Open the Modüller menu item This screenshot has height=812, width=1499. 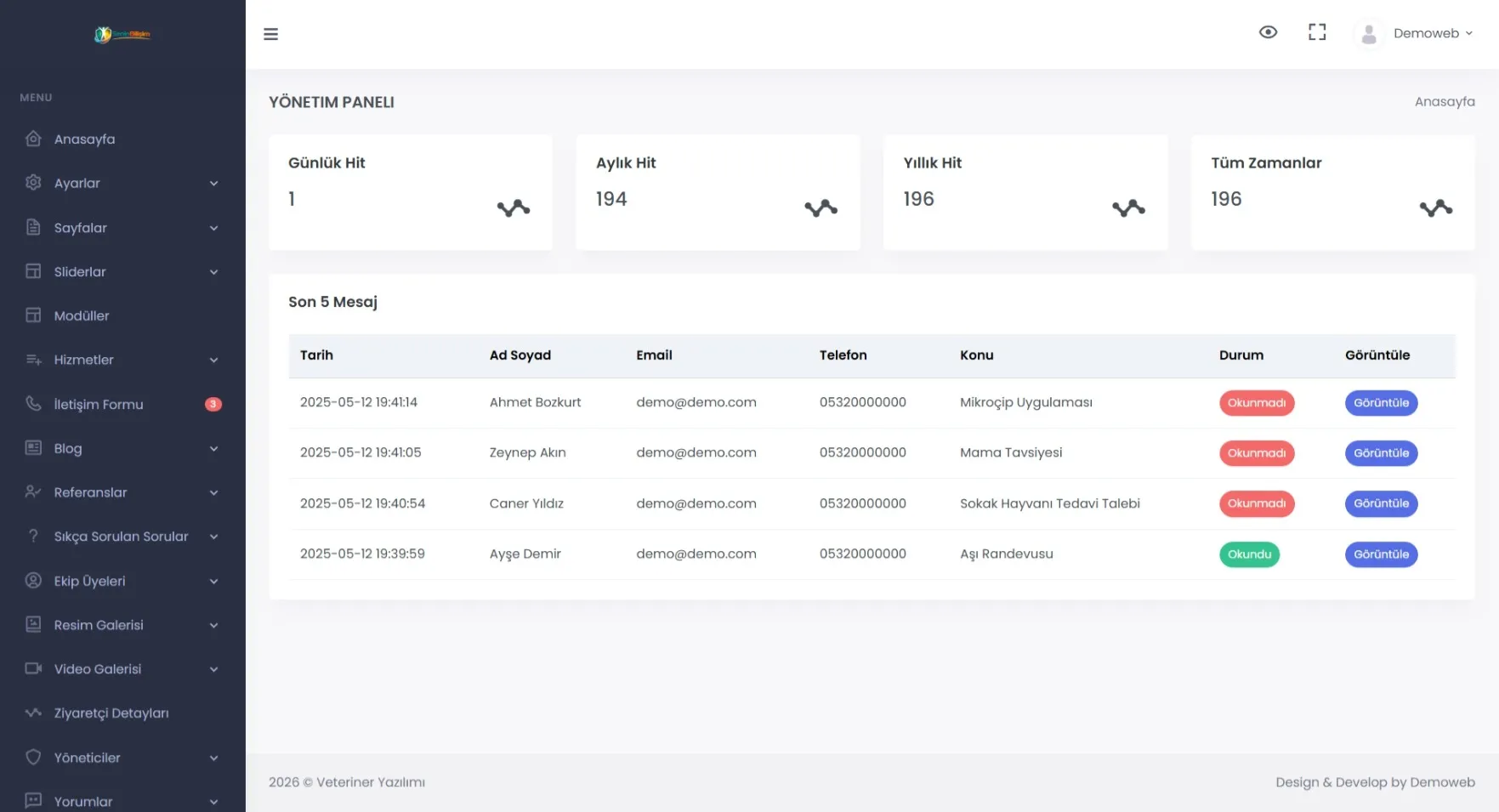(82, 315)
